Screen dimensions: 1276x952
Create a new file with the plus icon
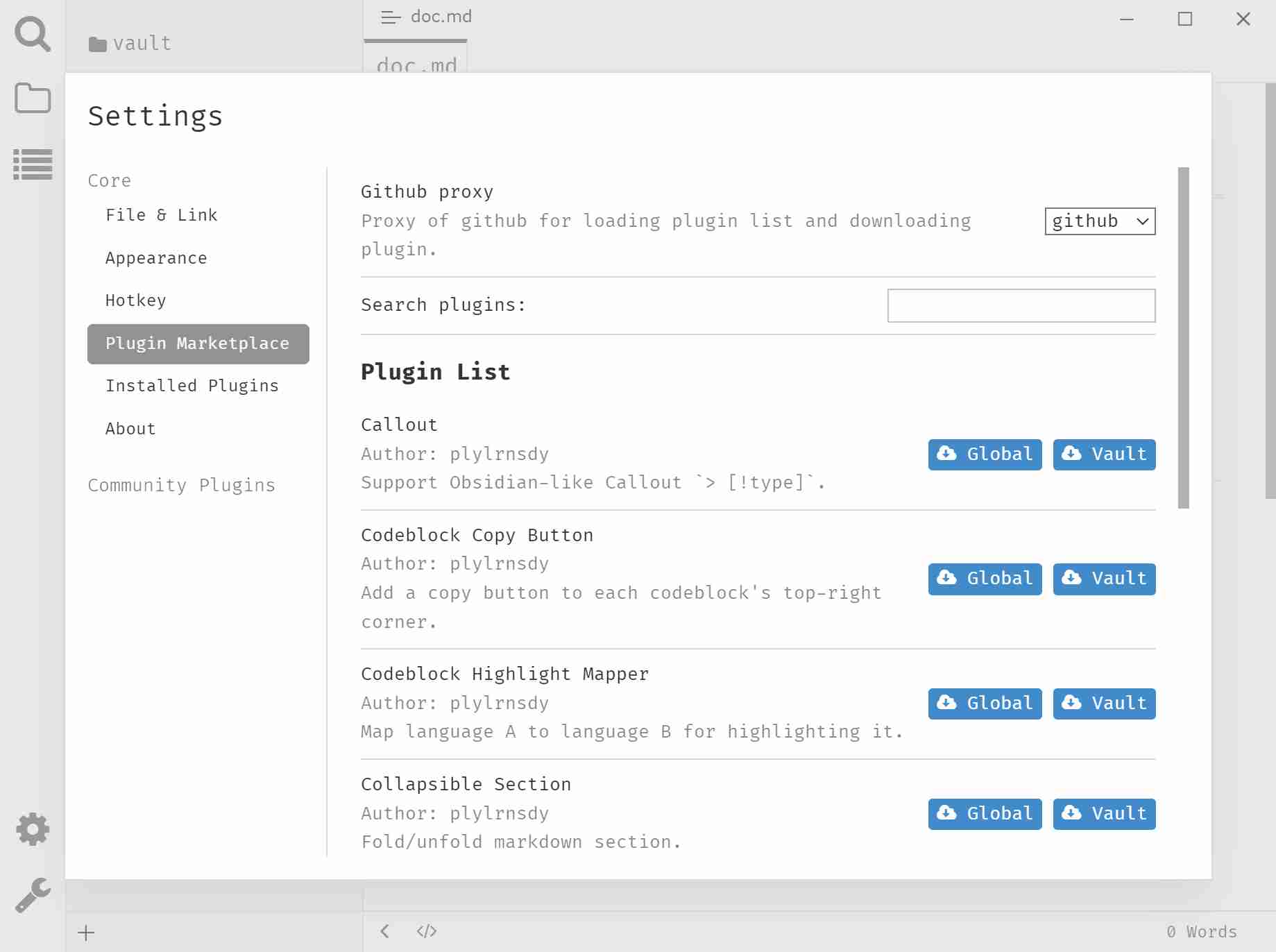[x=86, y=932]
